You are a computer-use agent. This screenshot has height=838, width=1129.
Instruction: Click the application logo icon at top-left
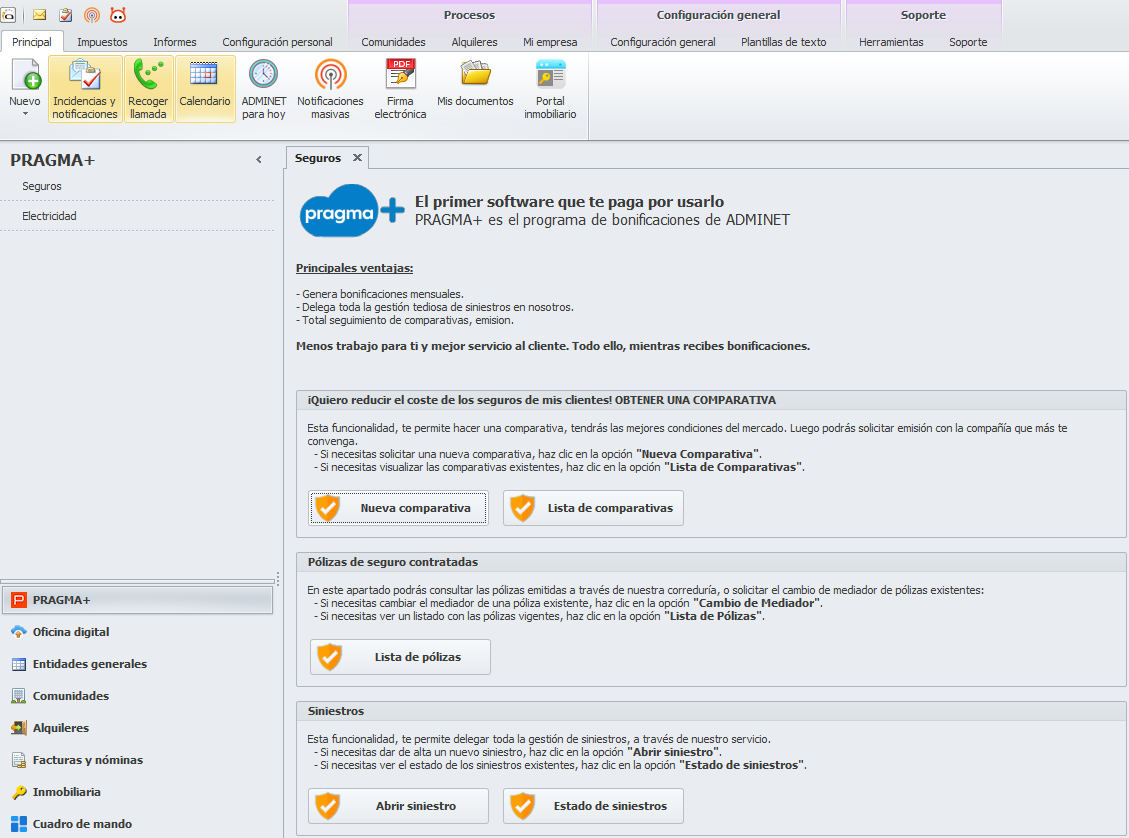pos(8,14)
